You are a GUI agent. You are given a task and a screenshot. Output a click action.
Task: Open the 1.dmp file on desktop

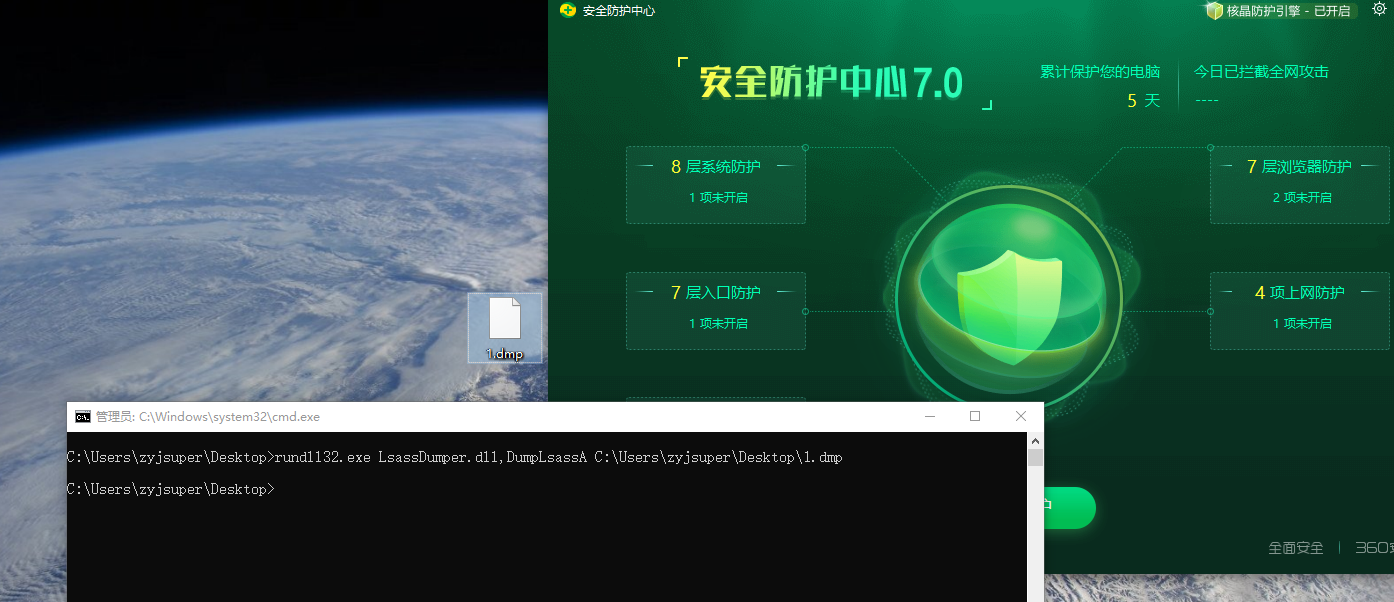(505, 327)
